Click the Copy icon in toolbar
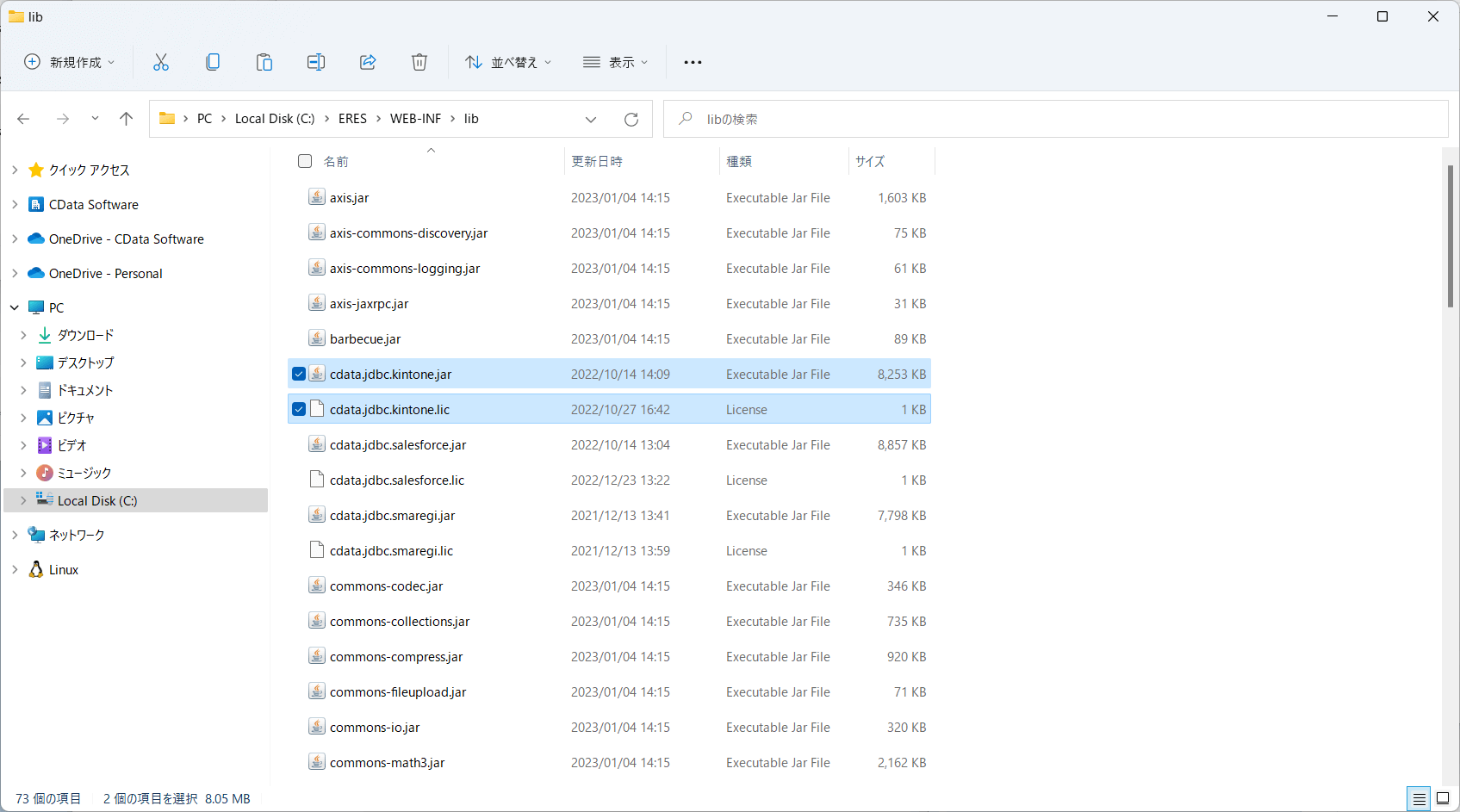 click(x=213, y=62)
